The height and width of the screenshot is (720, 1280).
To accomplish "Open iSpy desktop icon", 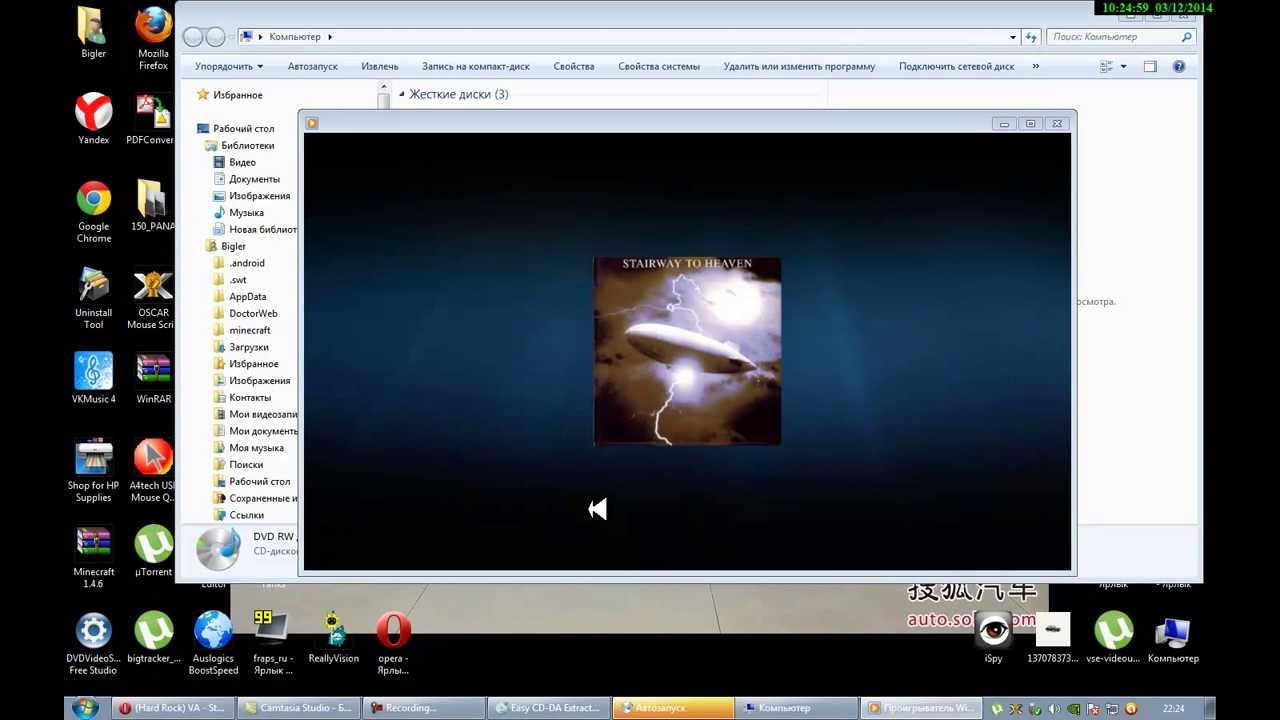I will 993,638.
